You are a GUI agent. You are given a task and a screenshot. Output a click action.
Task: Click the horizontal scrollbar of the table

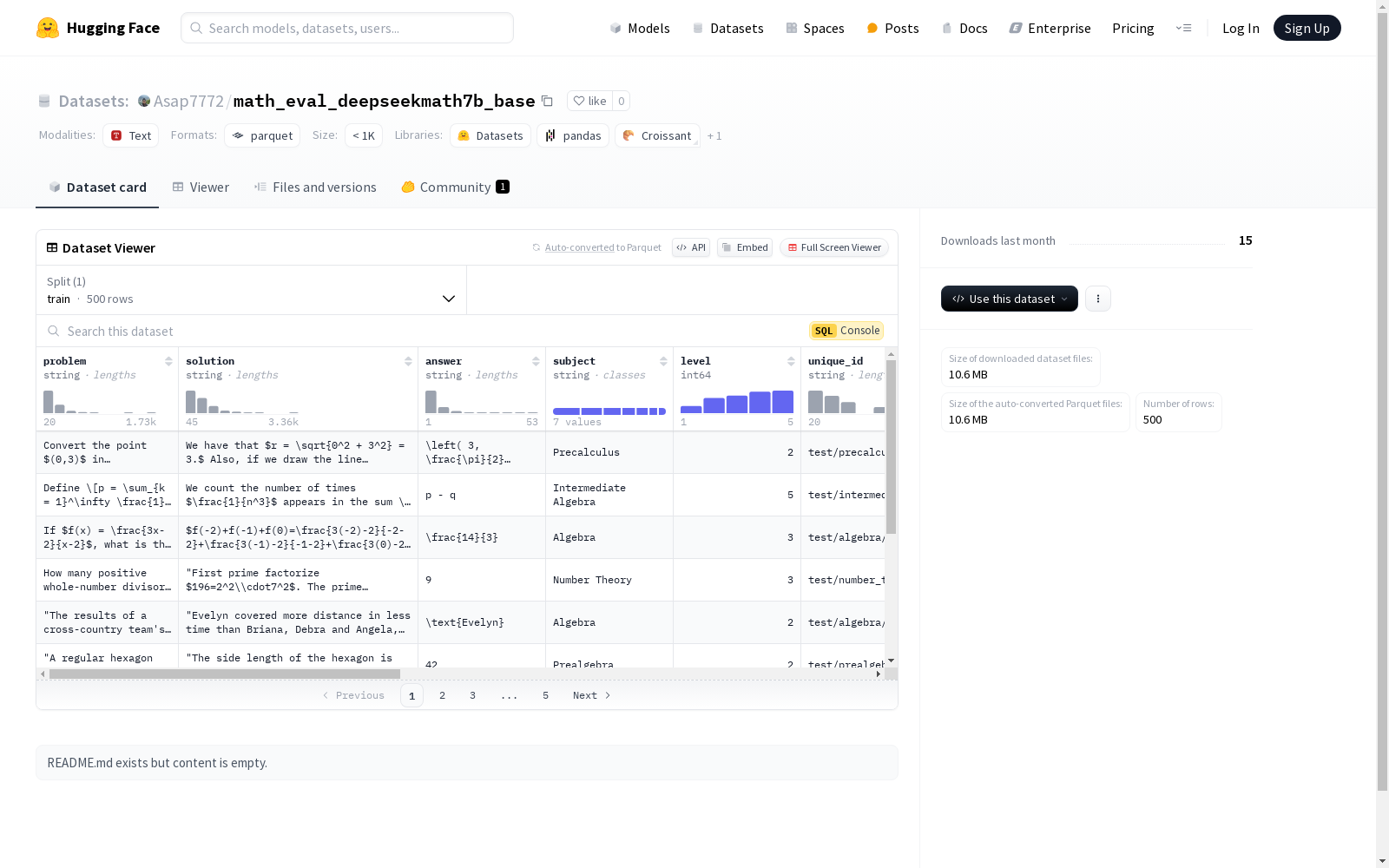225,674
